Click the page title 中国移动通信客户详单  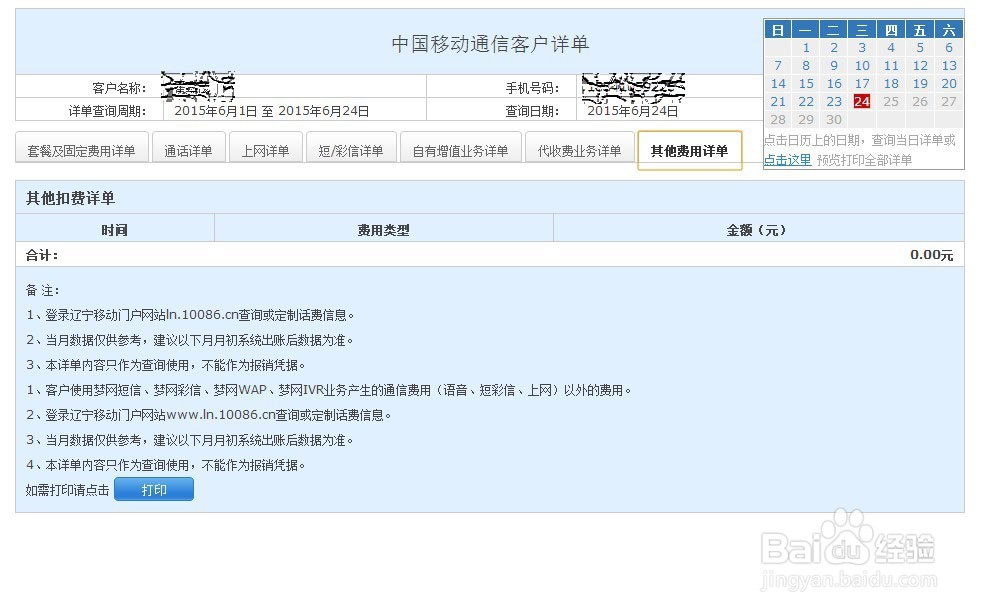490,44
